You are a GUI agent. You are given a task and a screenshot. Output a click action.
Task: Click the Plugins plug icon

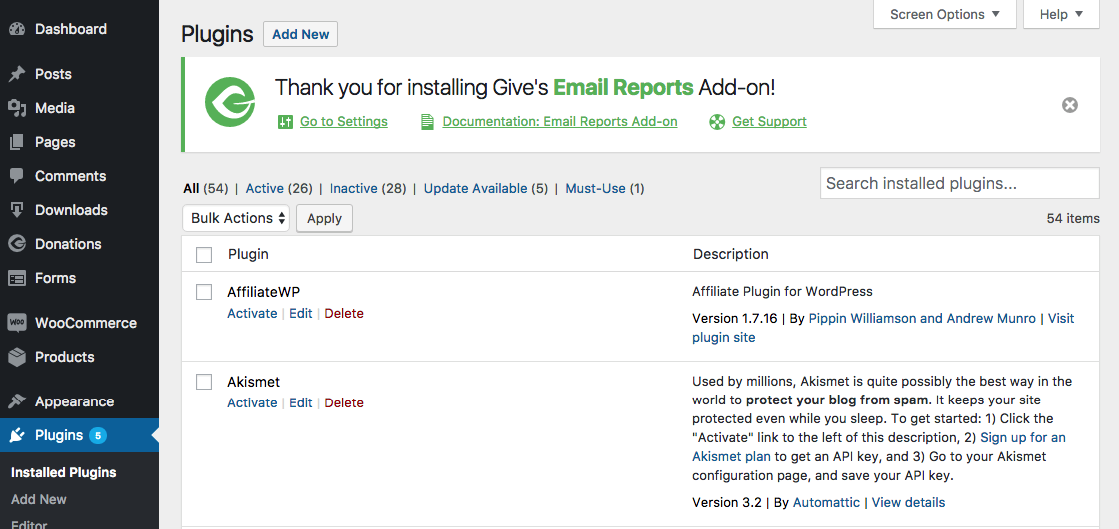point(17,435)
